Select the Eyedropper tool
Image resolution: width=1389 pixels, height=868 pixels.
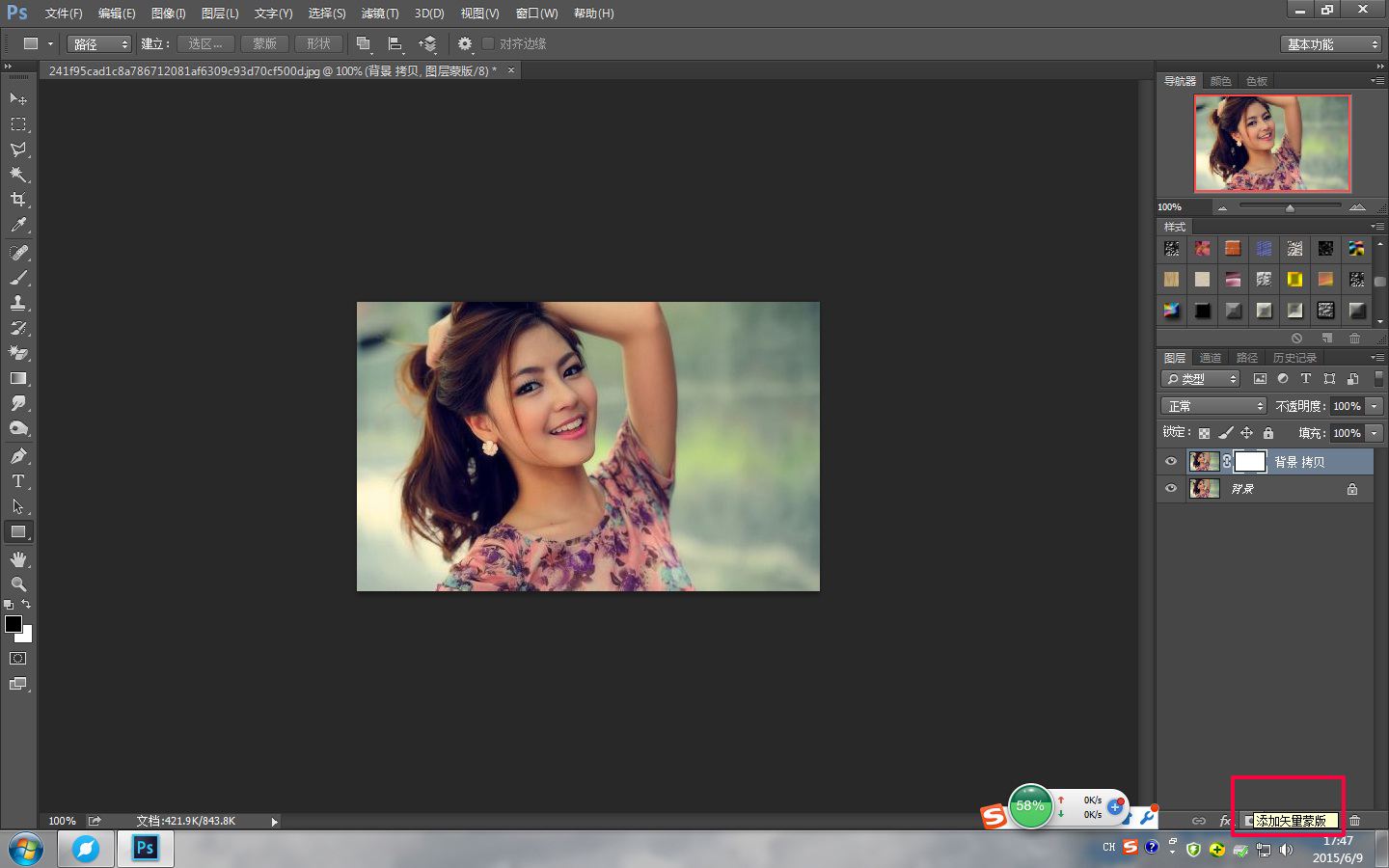[17, 225]
